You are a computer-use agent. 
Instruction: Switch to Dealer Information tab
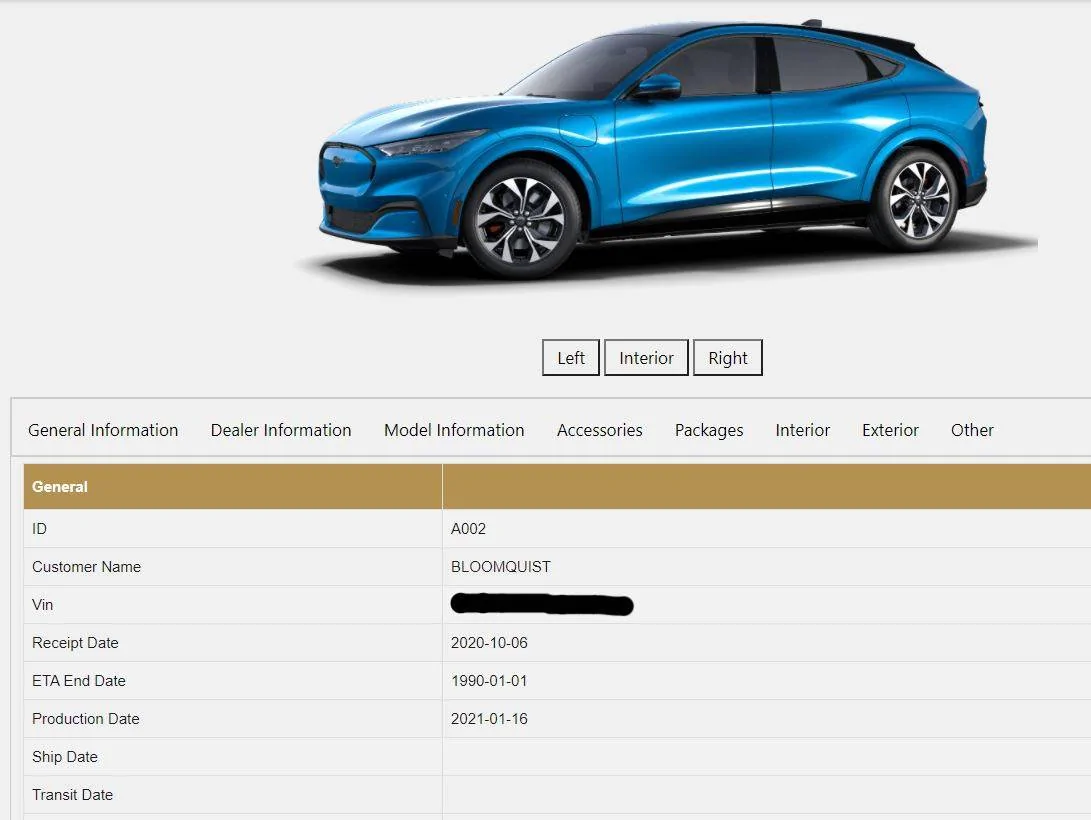[281, 430]
